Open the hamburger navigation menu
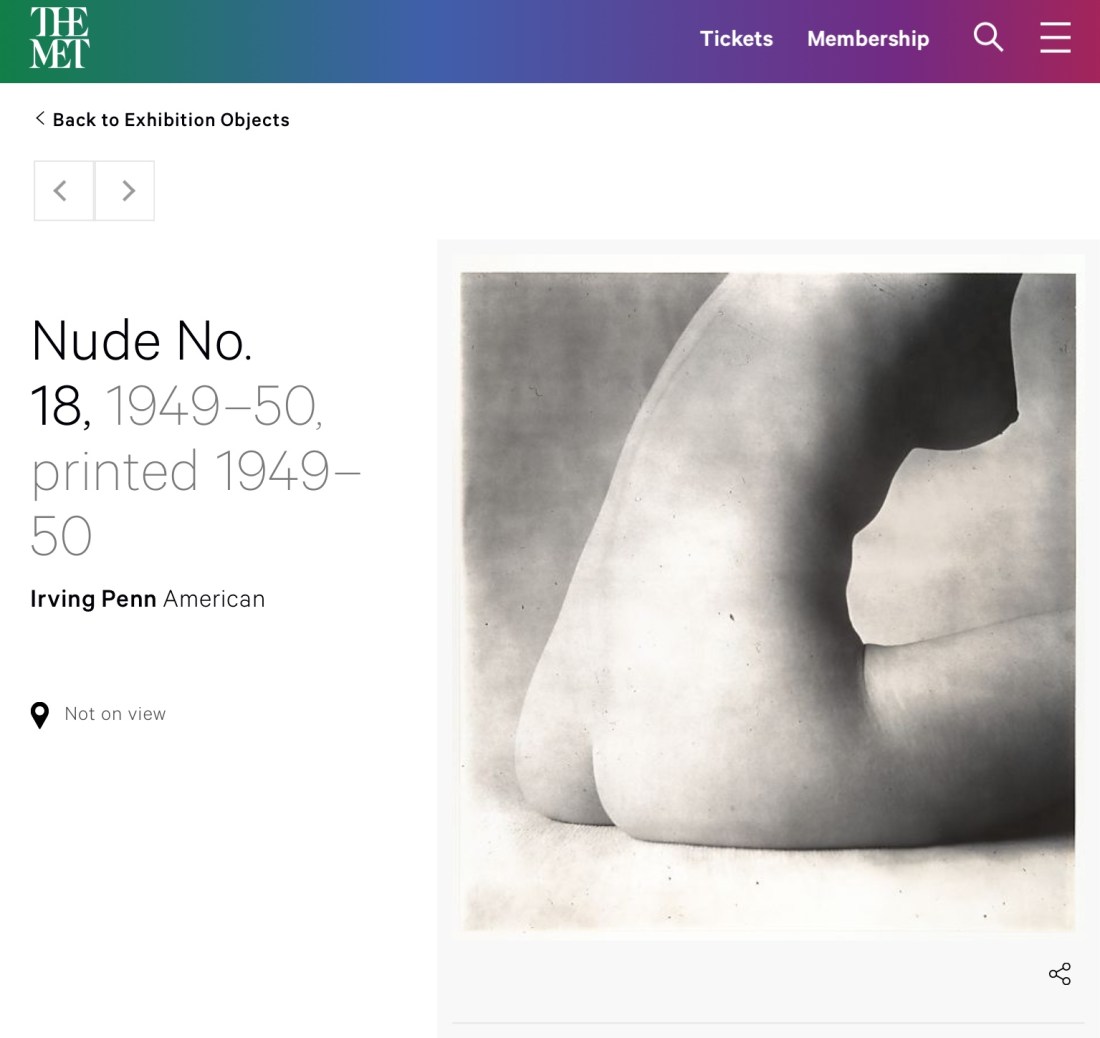This screenshot has height=1038, width=1100. [1055, 38]
